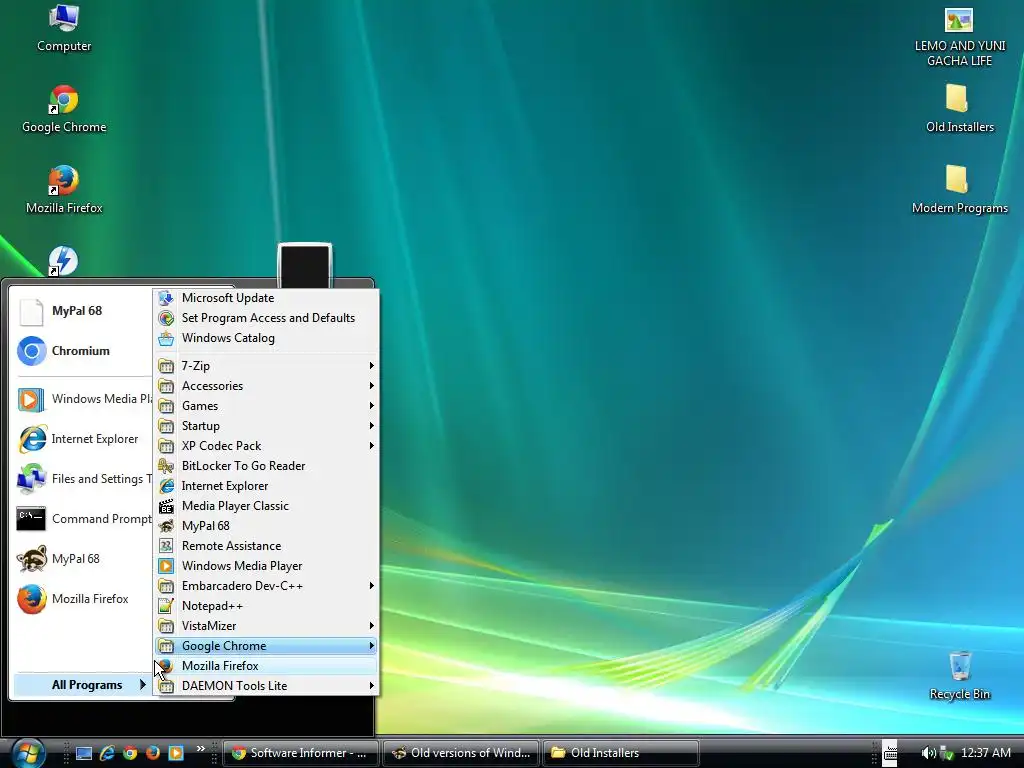Viewport: 1024px width, 768px height.
Task: Open Mozilla Firefox in the All Programs list
Action: click(266, 666)
